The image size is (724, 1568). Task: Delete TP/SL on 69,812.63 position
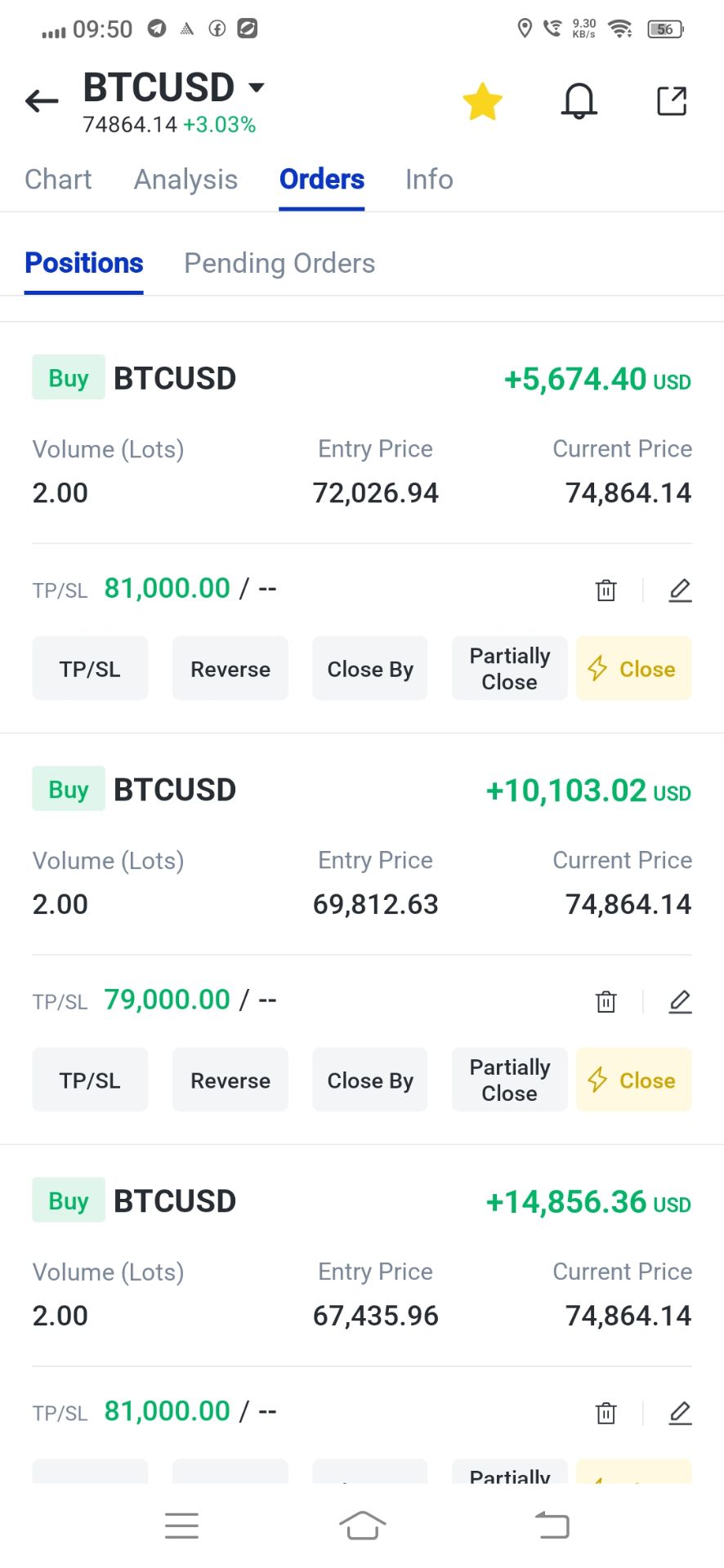tap(606, 1001)
